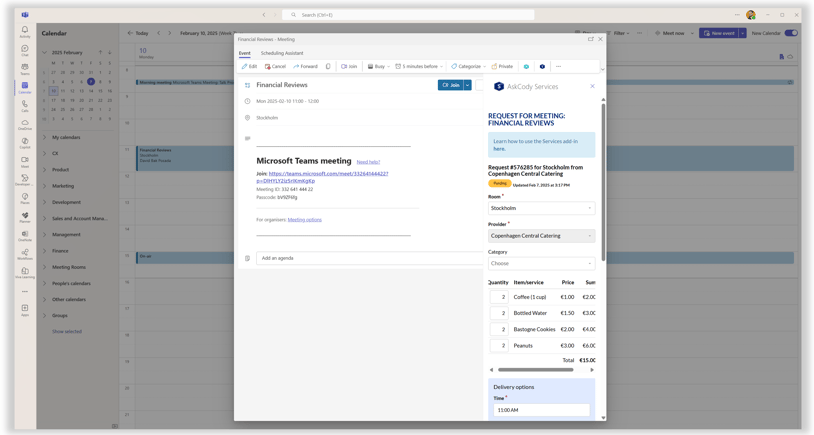Click the Coffee quantity field
The width and height of the screenshot is (814, 435).
pyautogui.click(x=499, y=297)
